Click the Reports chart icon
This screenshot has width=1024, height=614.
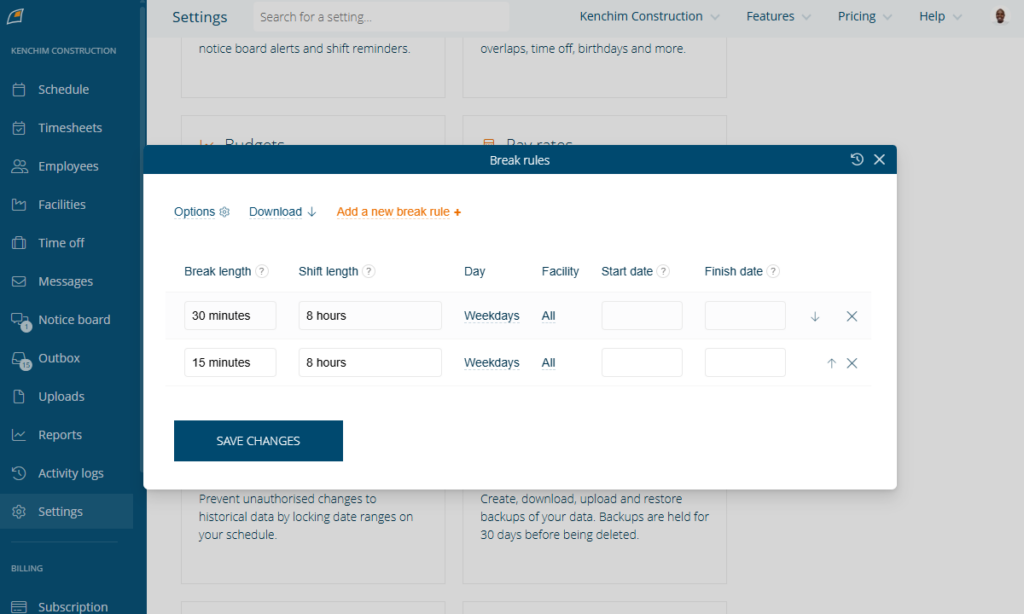[19, 434]
